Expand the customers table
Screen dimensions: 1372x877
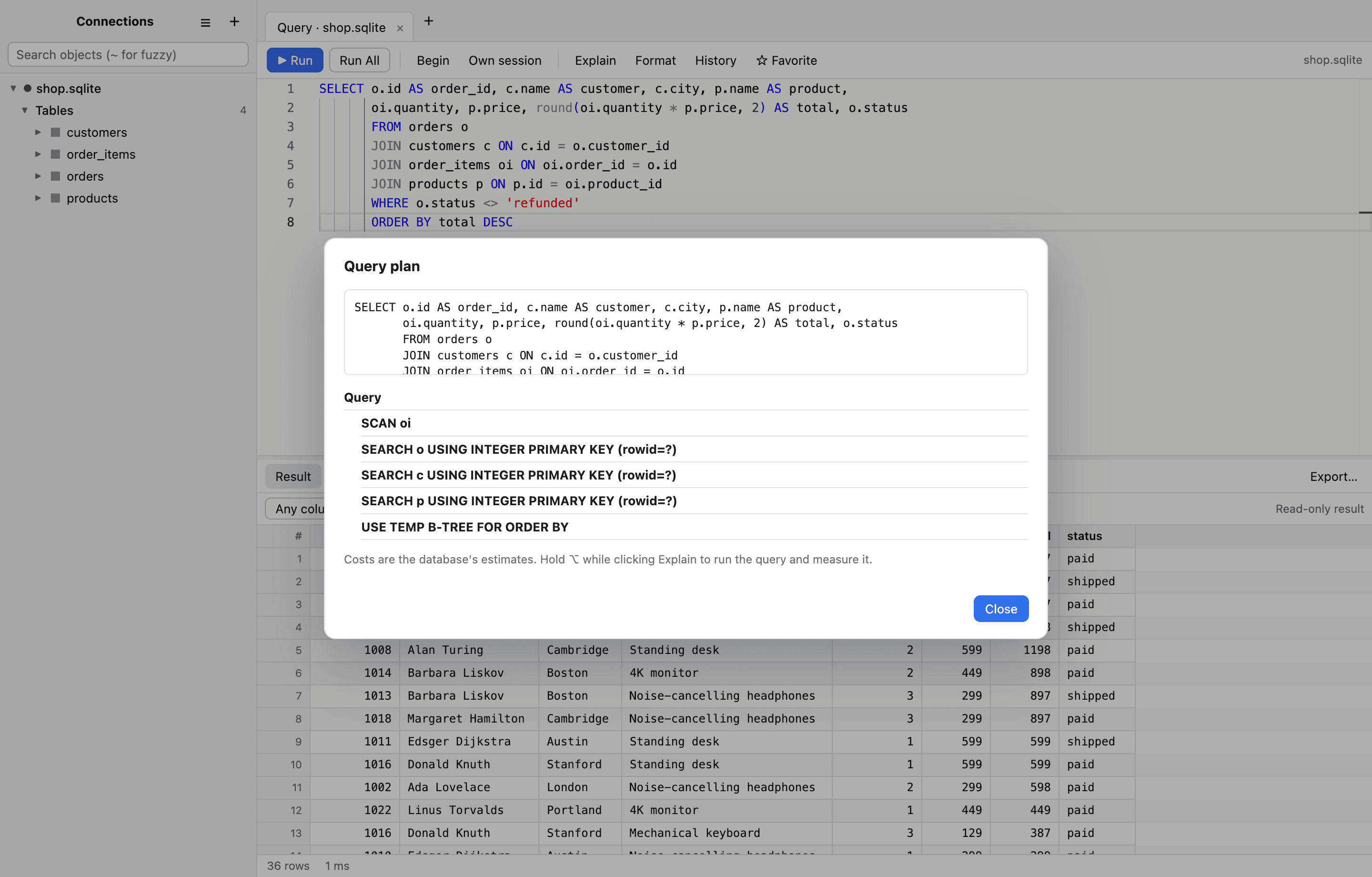[x=38, y=133]
